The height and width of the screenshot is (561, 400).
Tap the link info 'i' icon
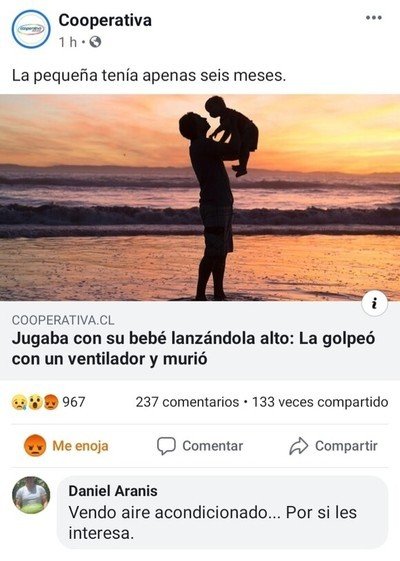(374, 304)
